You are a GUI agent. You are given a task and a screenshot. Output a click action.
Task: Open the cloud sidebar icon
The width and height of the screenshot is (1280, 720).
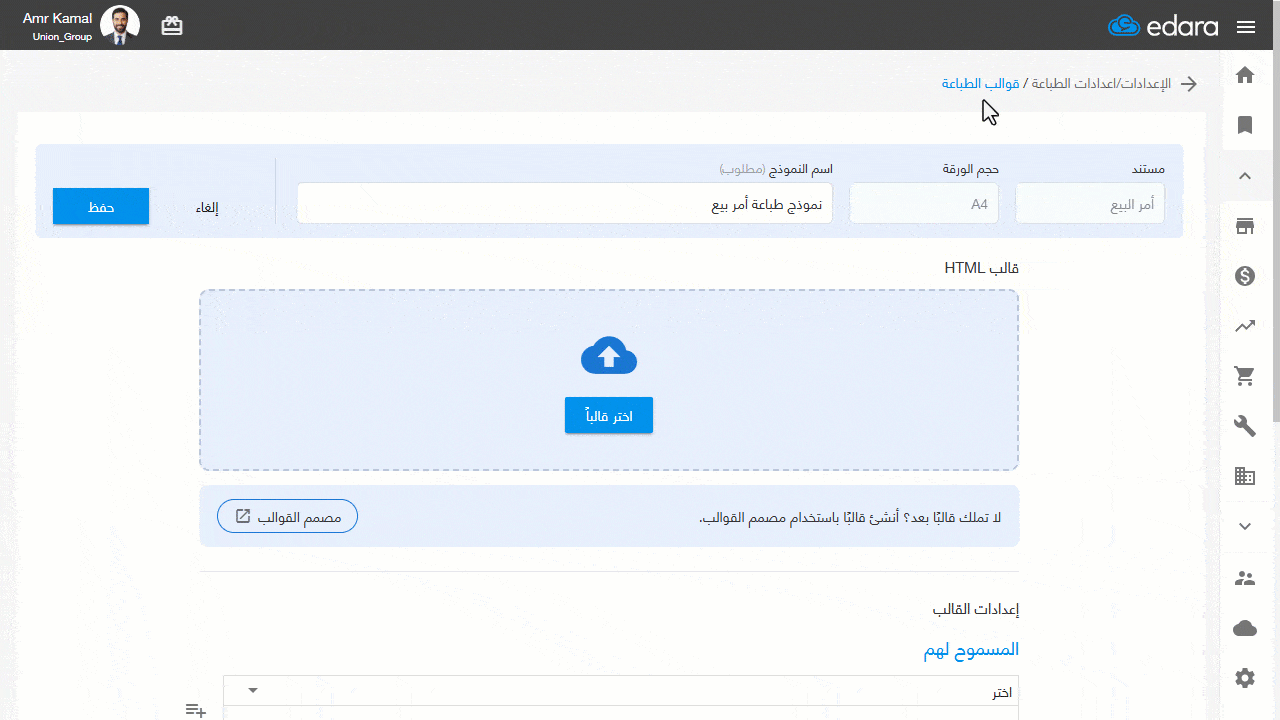pos(1245,628)
